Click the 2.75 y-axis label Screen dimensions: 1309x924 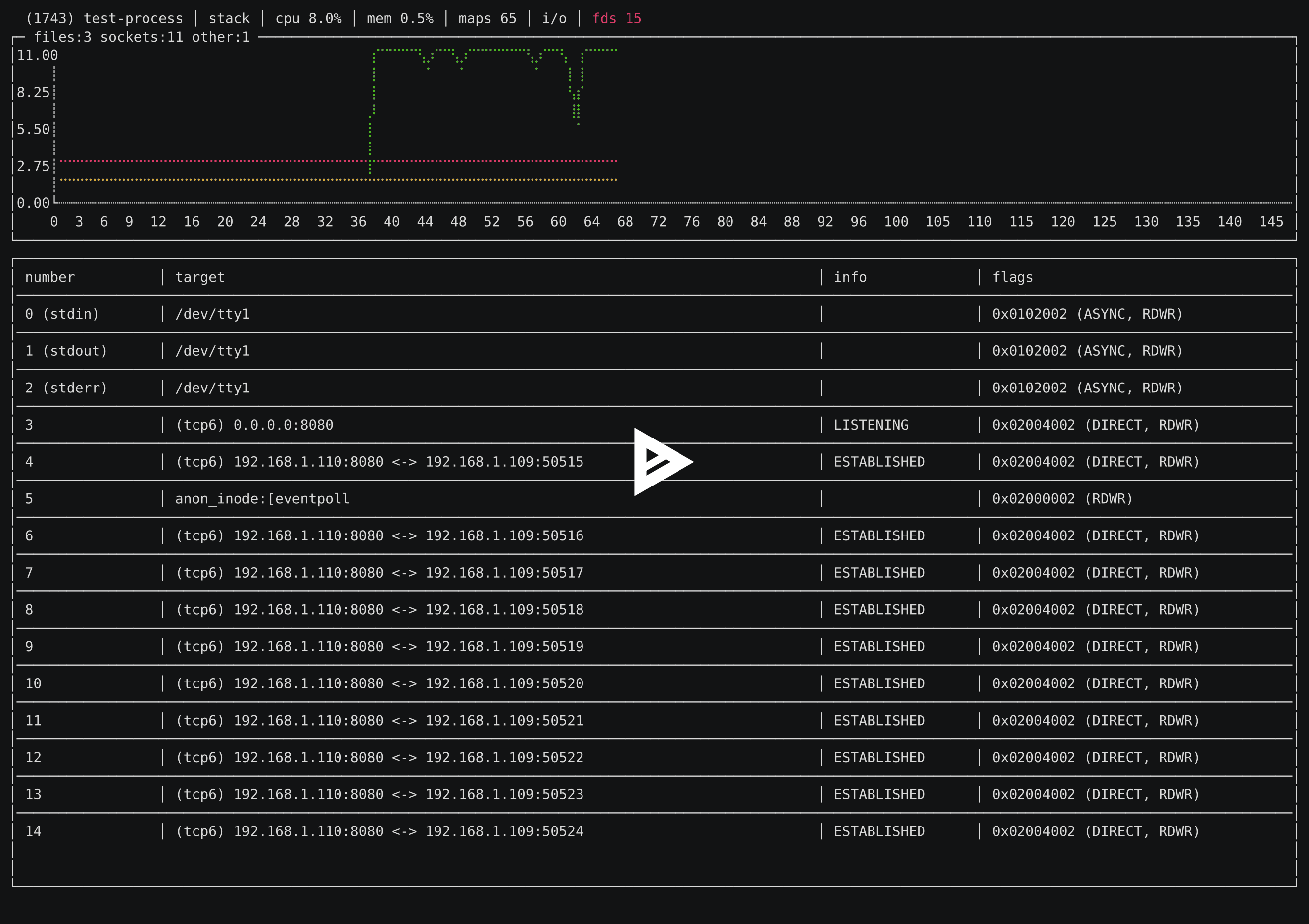(x=33, y=166)
